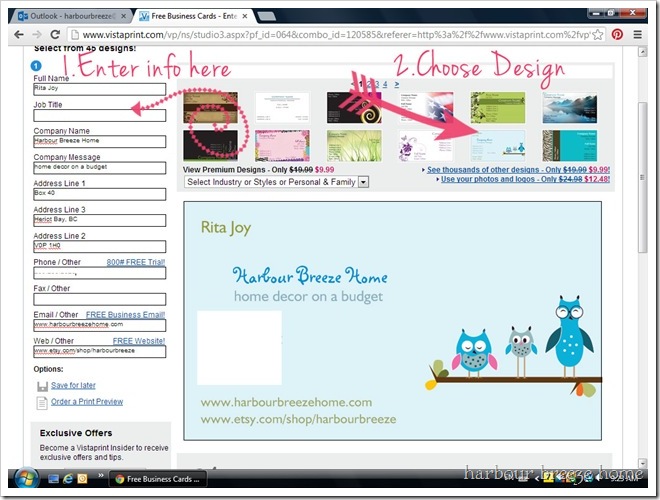The image size is (660, 500).
Task: Click the Web / Other field
Action: [x=100, y=351]
